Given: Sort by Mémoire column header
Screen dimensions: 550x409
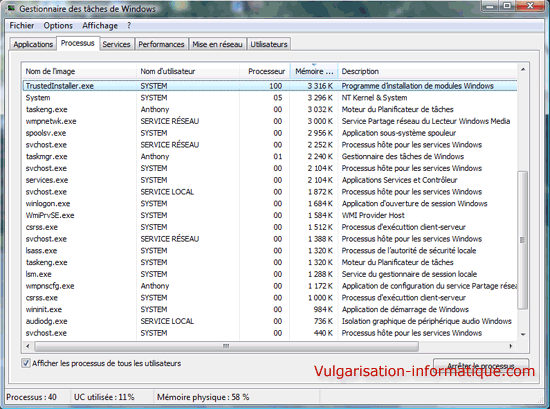Looking at the screenshot, I should [x=314, y=71].
